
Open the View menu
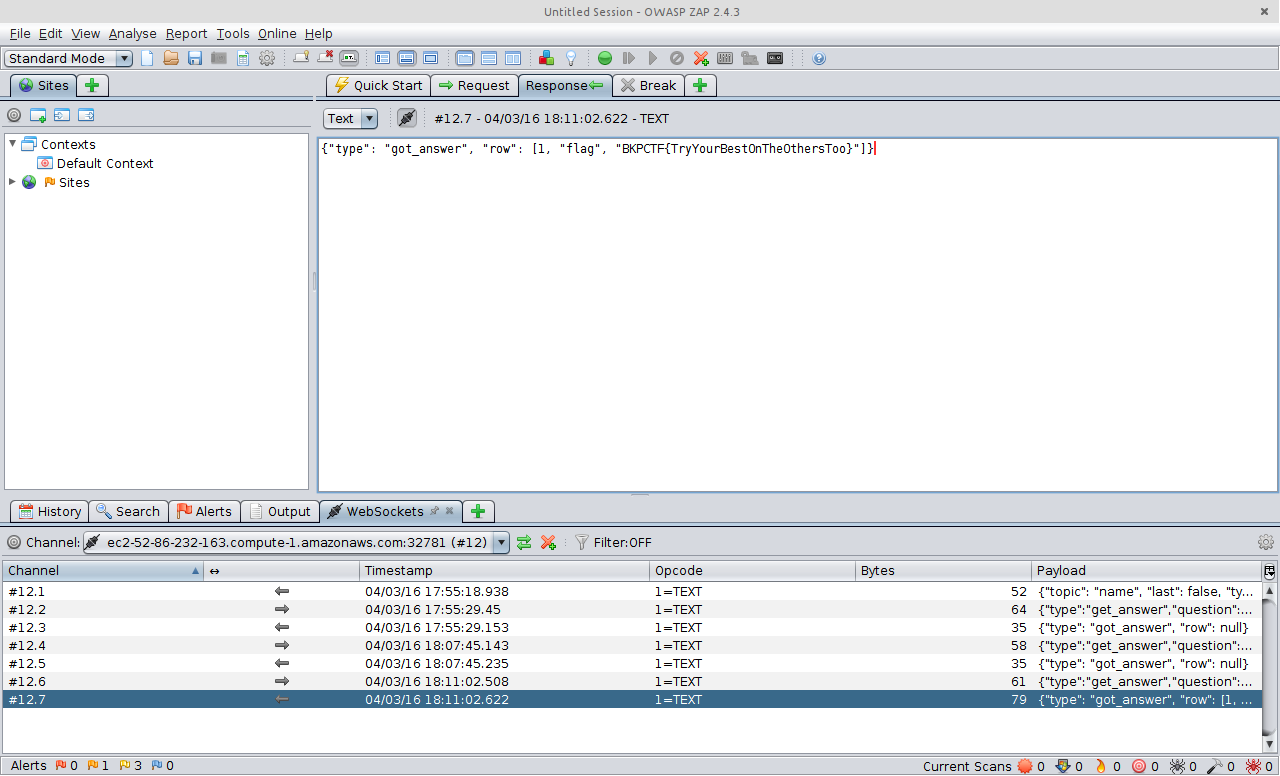click(x=85, y=33)
